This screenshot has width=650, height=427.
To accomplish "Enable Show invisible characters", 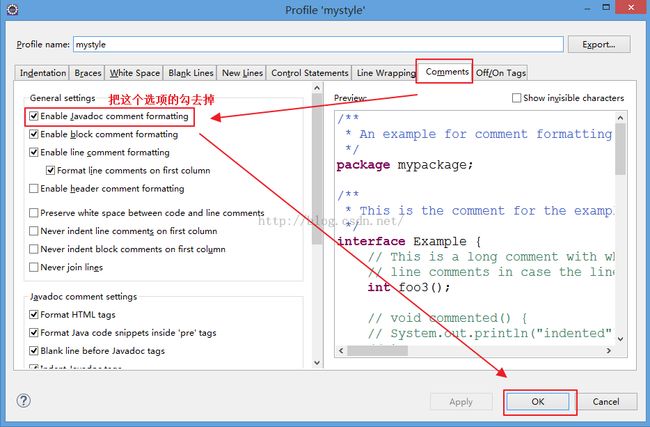I will click(x=517, y=98).
